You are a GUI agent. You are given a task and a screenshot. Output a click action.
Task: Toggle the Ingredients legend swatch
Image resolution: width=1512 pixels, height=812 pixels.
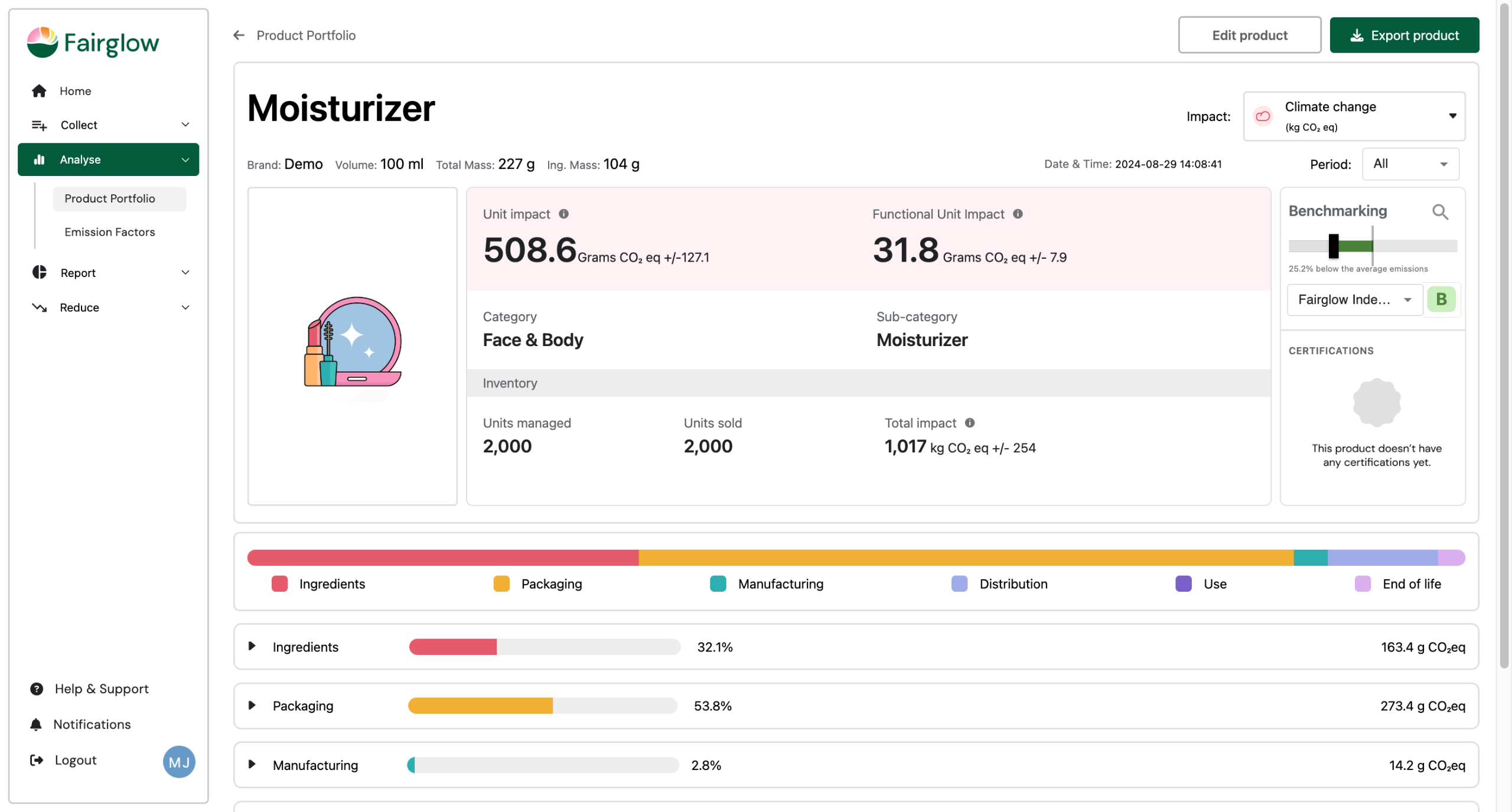tap(279, 583)
